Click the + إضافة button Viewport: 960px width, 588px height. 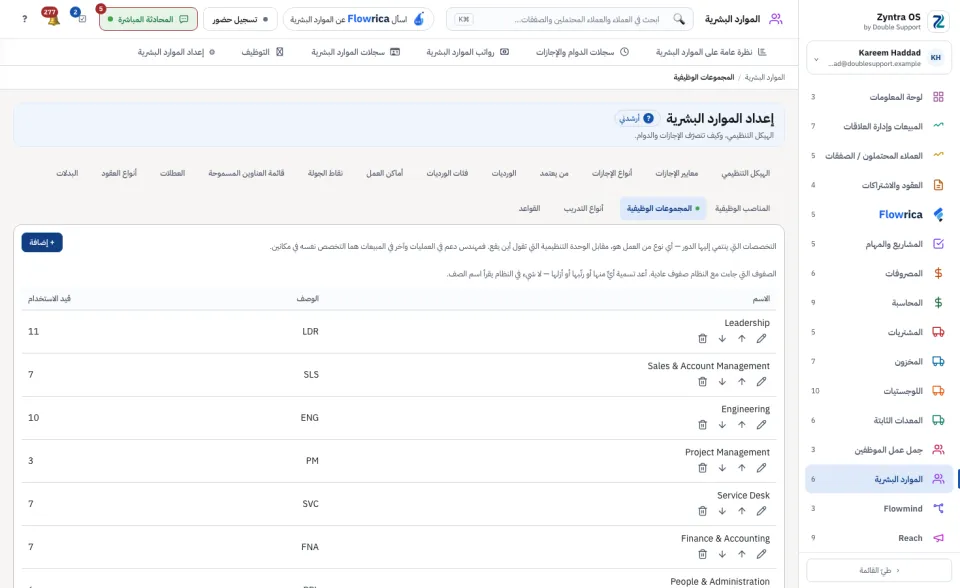click(x=42, y=243)
